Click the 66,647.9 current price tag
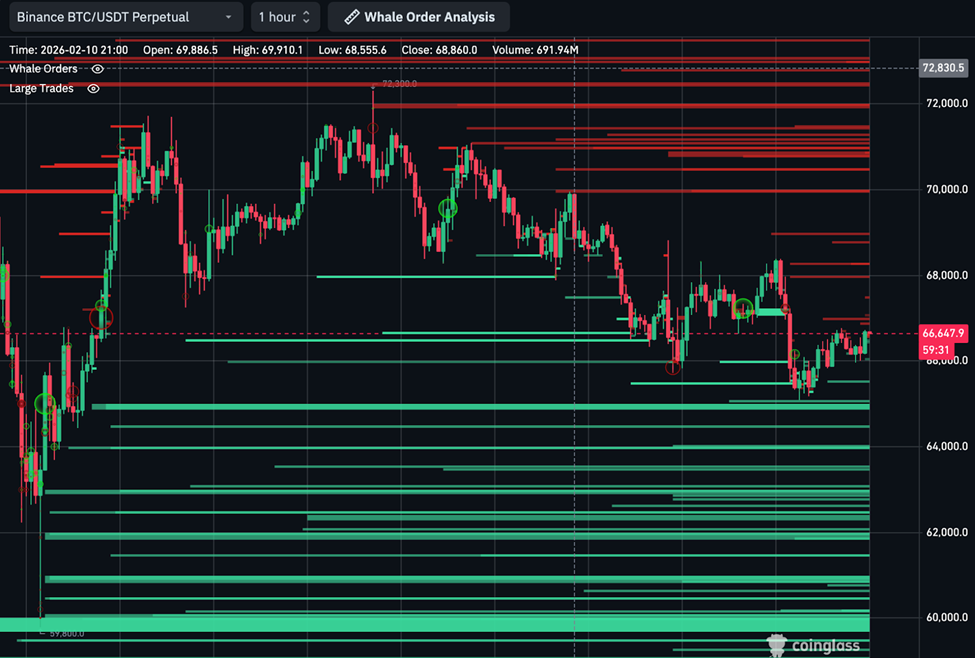 click(943, 333)
